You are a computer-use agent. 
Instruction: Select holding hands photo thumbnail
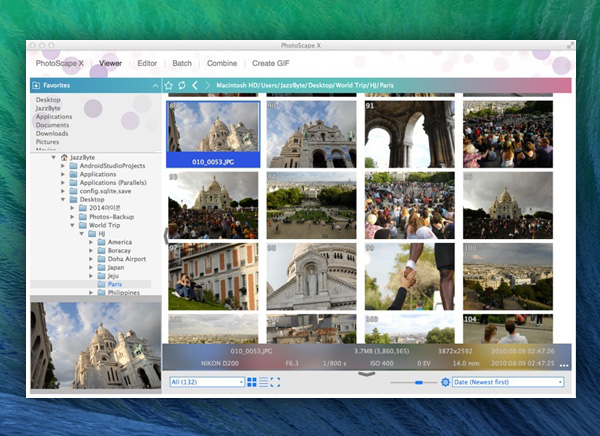pyautogui.click(x=410, y=277)
